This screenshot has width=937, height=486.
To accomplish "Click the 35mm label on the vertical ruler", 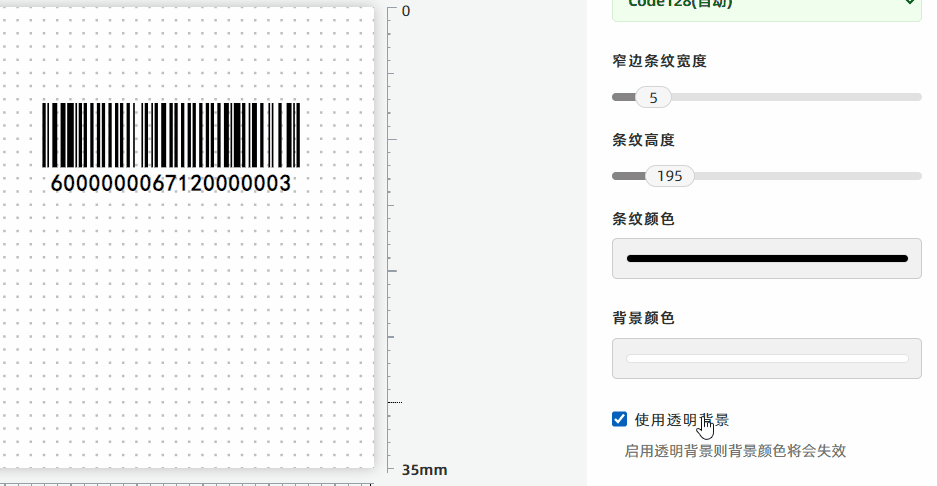I will 424,470.
